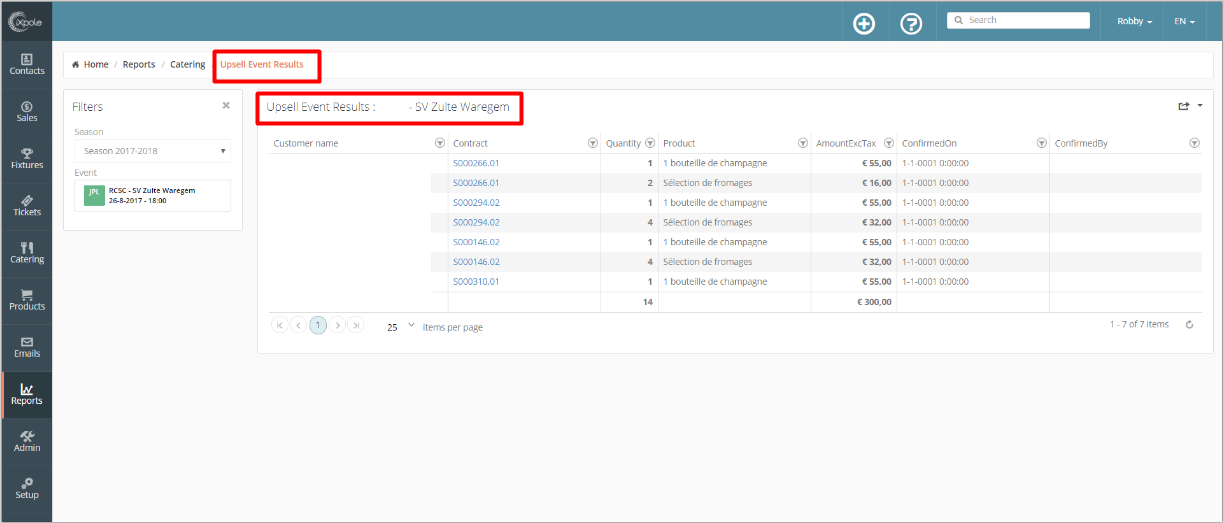Open the items per page dropdown
Viewport: 1224px width, 523px height.
pyautogui.click(x=401, y=326)
